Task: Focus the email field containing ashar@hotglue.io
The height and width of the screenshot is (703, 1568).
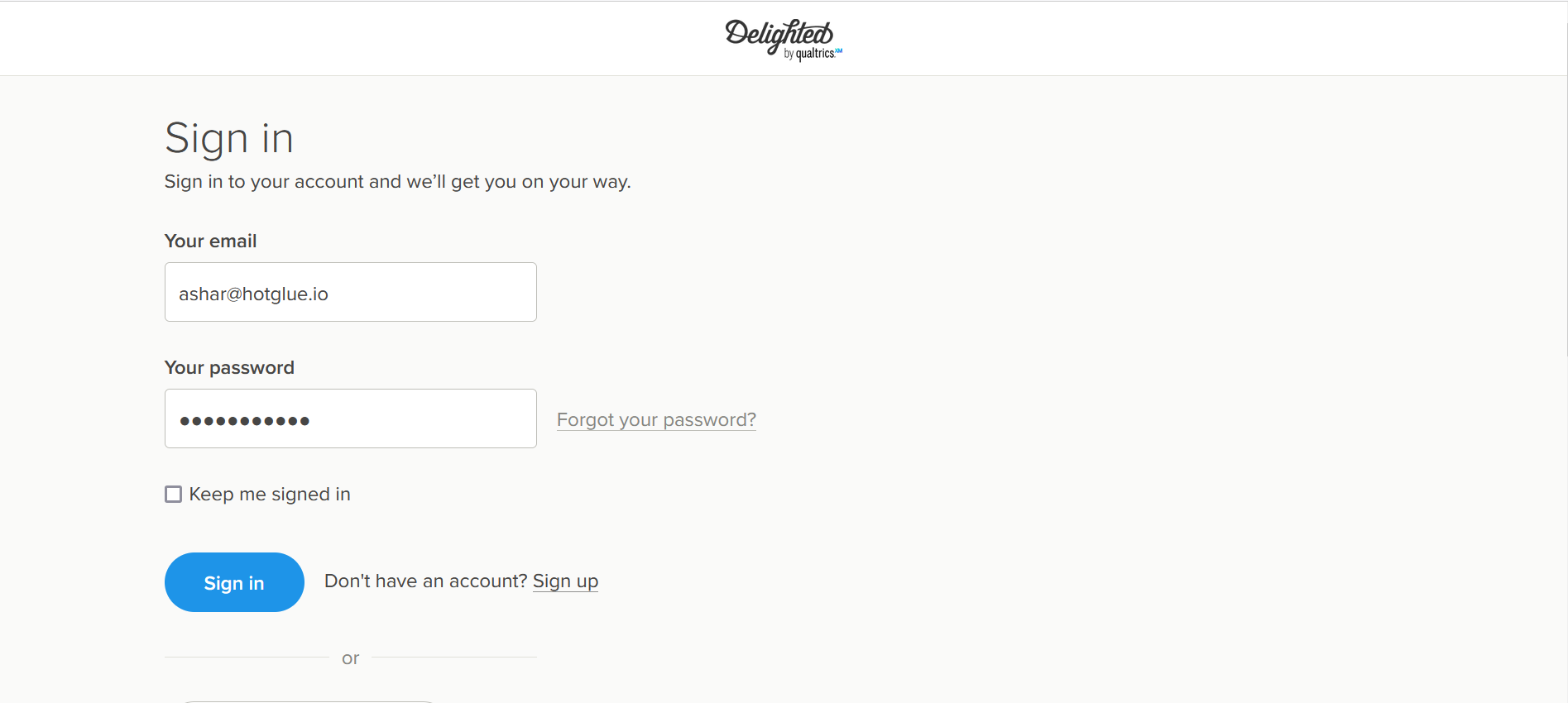Action: 351,292
